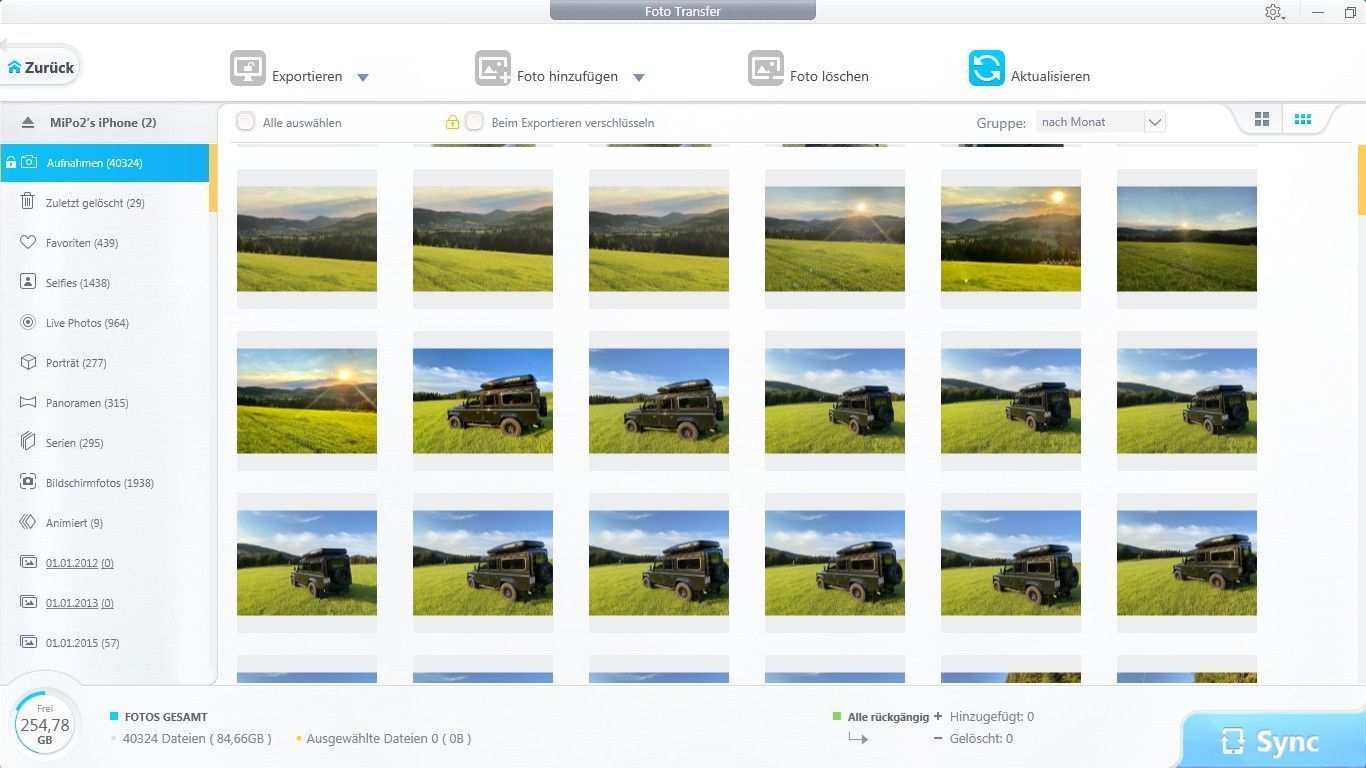Viewport: 1366px width, 768px height.
Task: Open the Zuletzt gelöscht (29) album
Action: click(94, 203)
